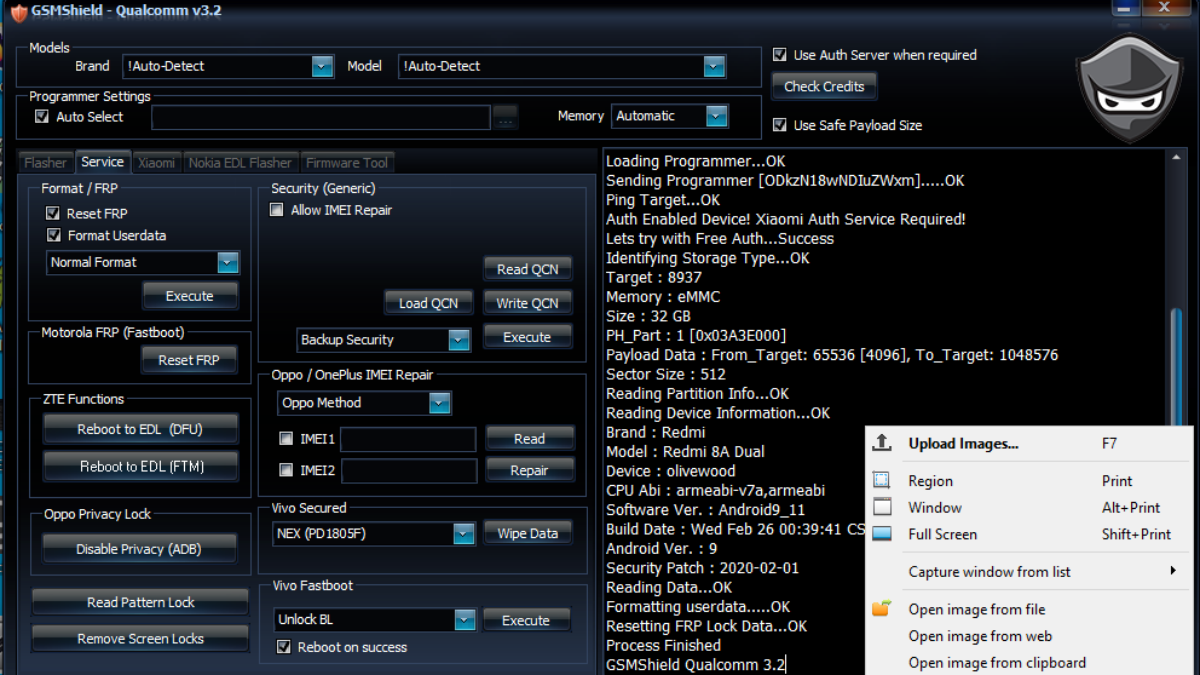Open the Oppo Method dropdown

point(440,403)
